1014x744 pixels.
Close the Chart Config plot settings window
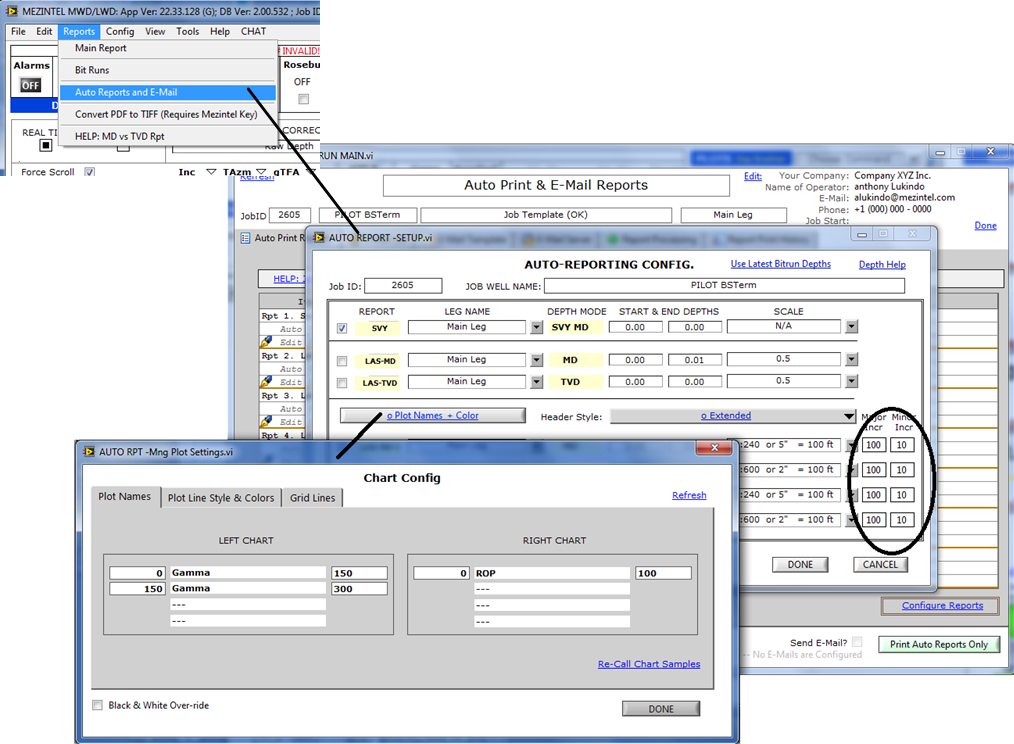(715, 448)
